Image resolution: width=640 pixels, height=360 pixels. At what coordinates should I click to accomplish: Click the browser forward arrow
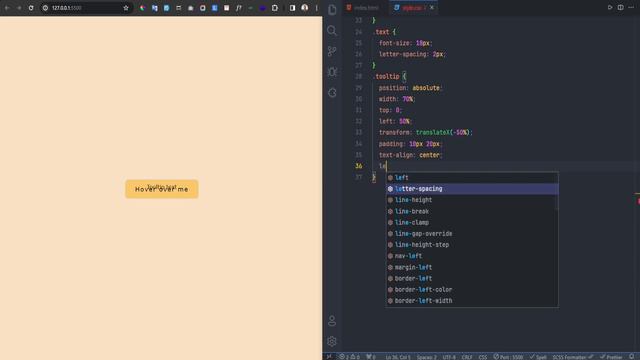pyautogui.click(x=19, y=8)
